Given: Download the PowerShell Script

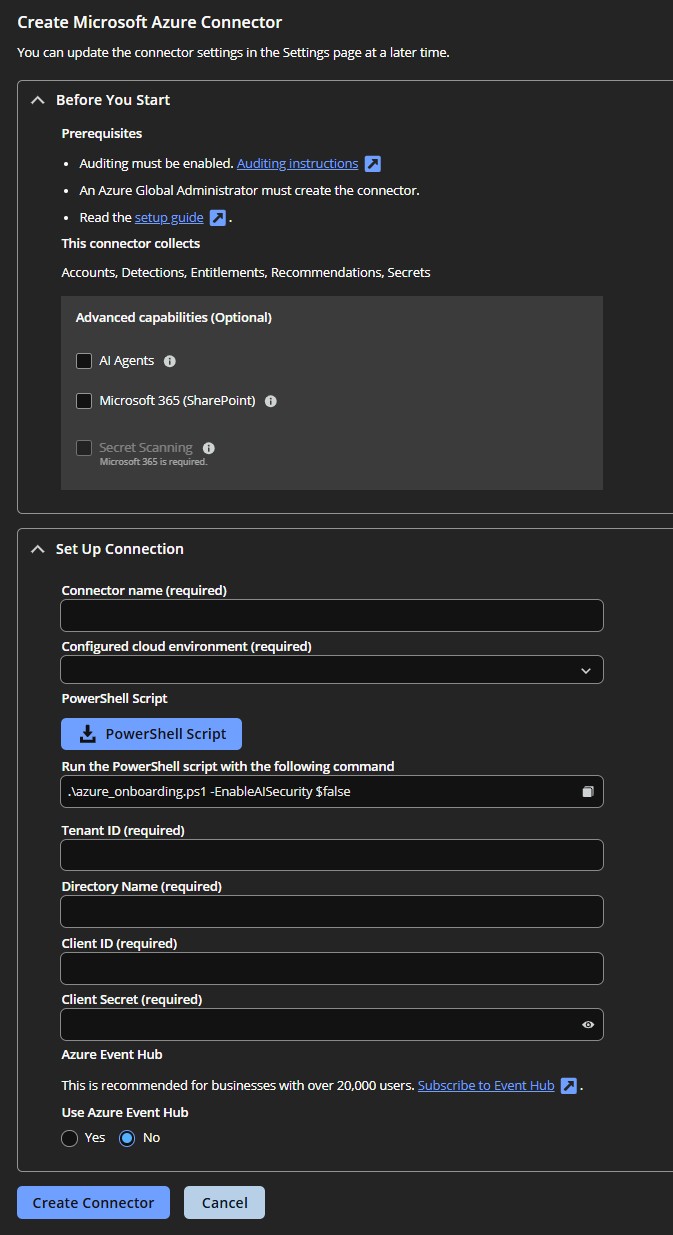Looking at the screenshot, I should [x=151, y=734].
